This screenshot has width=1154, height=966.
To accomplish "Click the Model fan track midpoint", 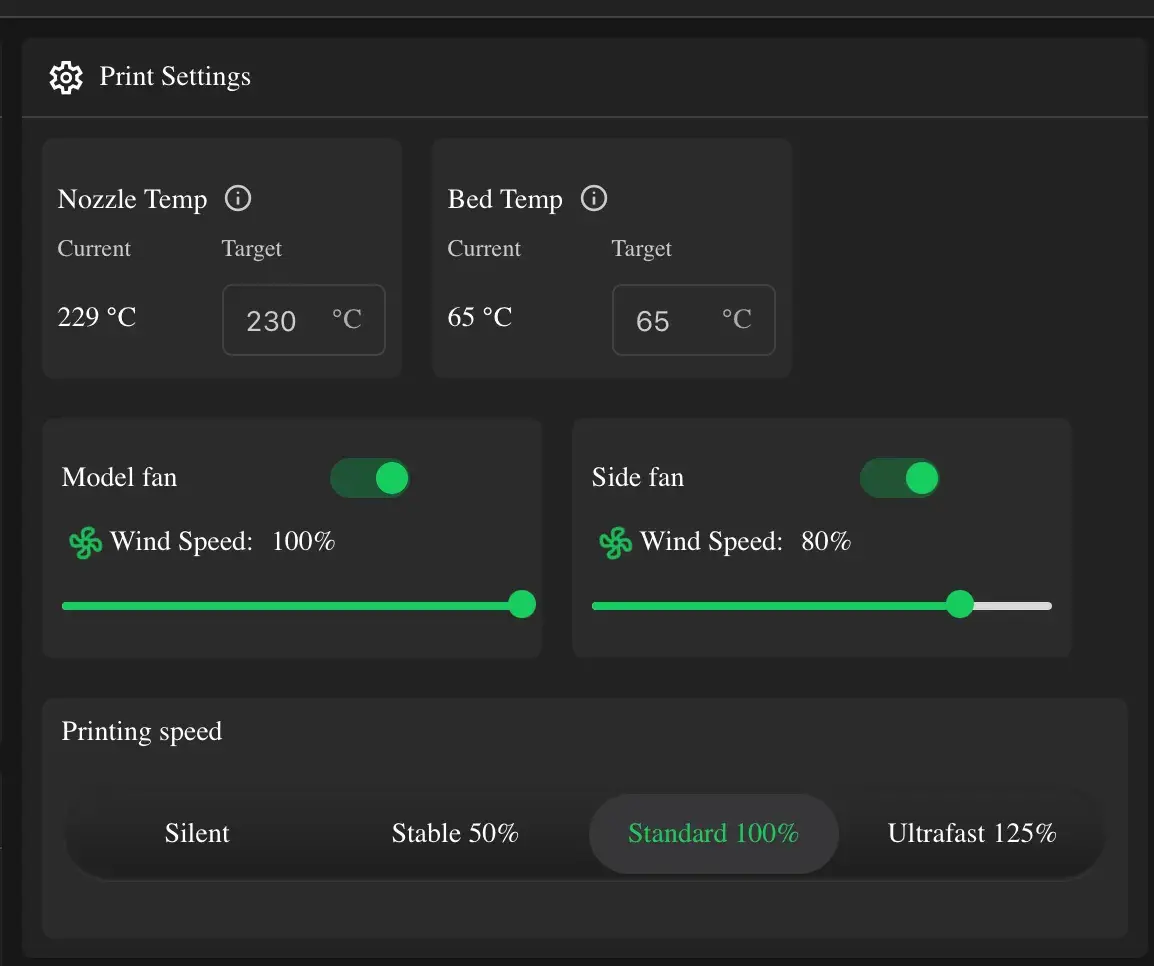I will click(292, 605).
